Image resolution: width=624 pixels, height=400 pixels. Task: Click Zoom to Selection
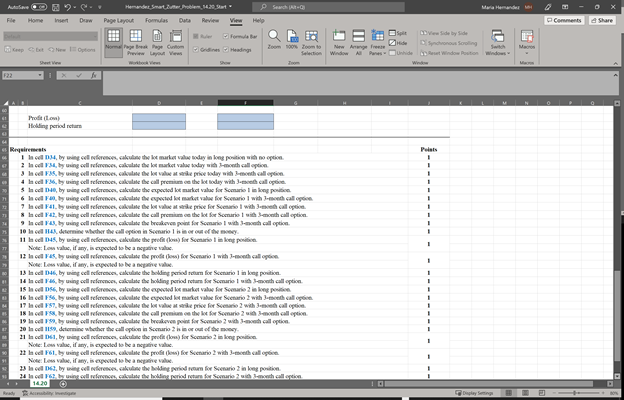point(311,43)
